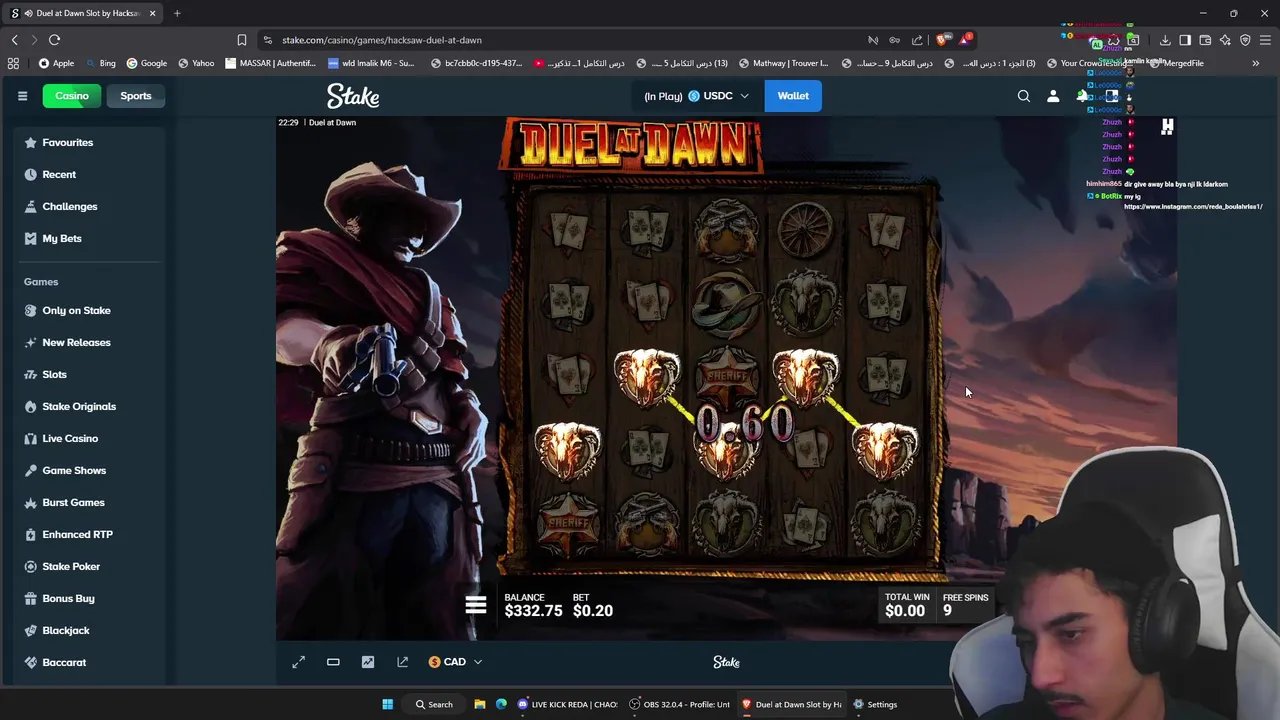Screen dimensions: 1280x720
Task: Open the Google bookmark
Action: click(x=146, y=63)
